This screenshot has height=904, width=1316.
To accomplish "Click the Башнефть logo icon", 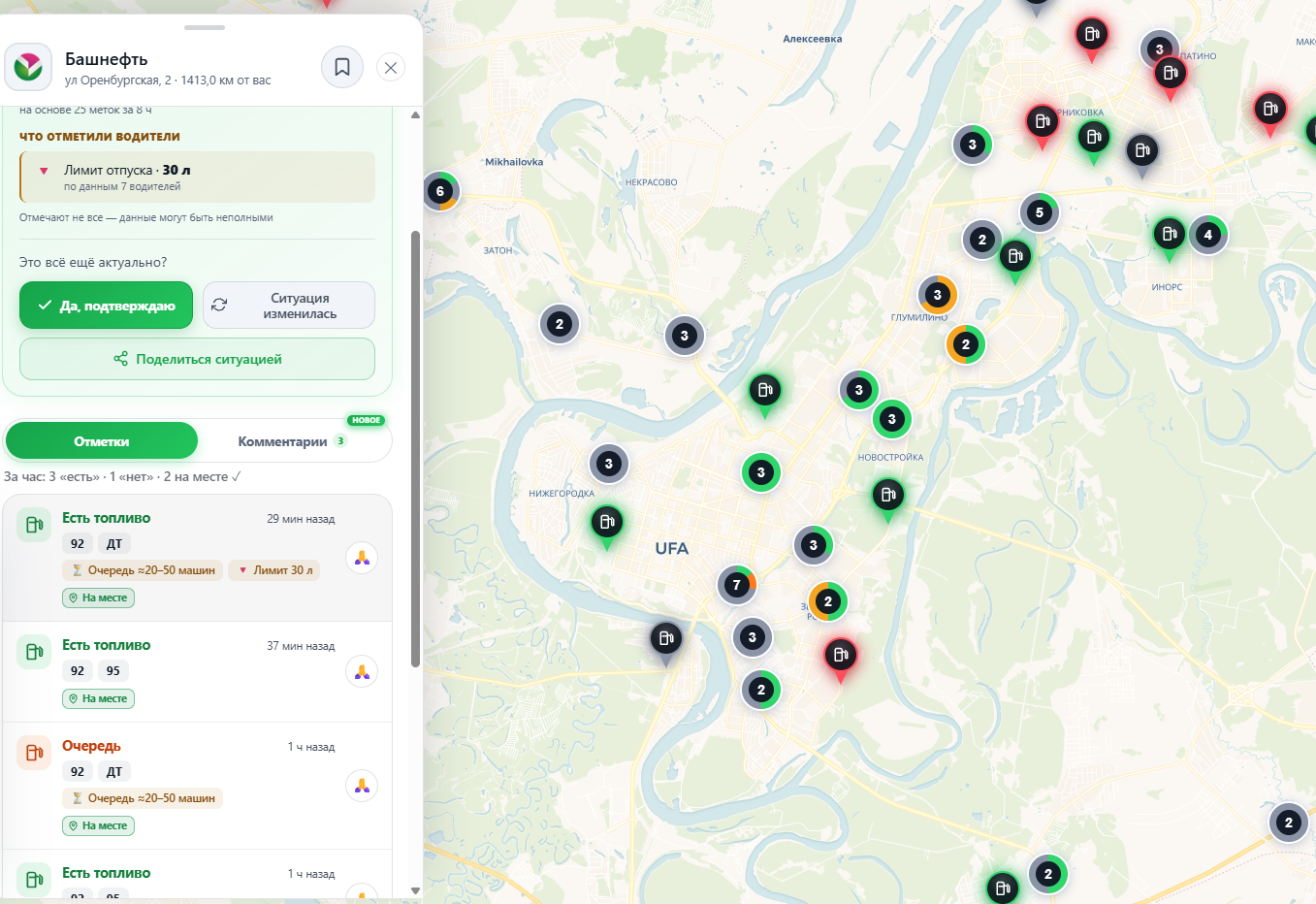I will (x=28, y=67).
